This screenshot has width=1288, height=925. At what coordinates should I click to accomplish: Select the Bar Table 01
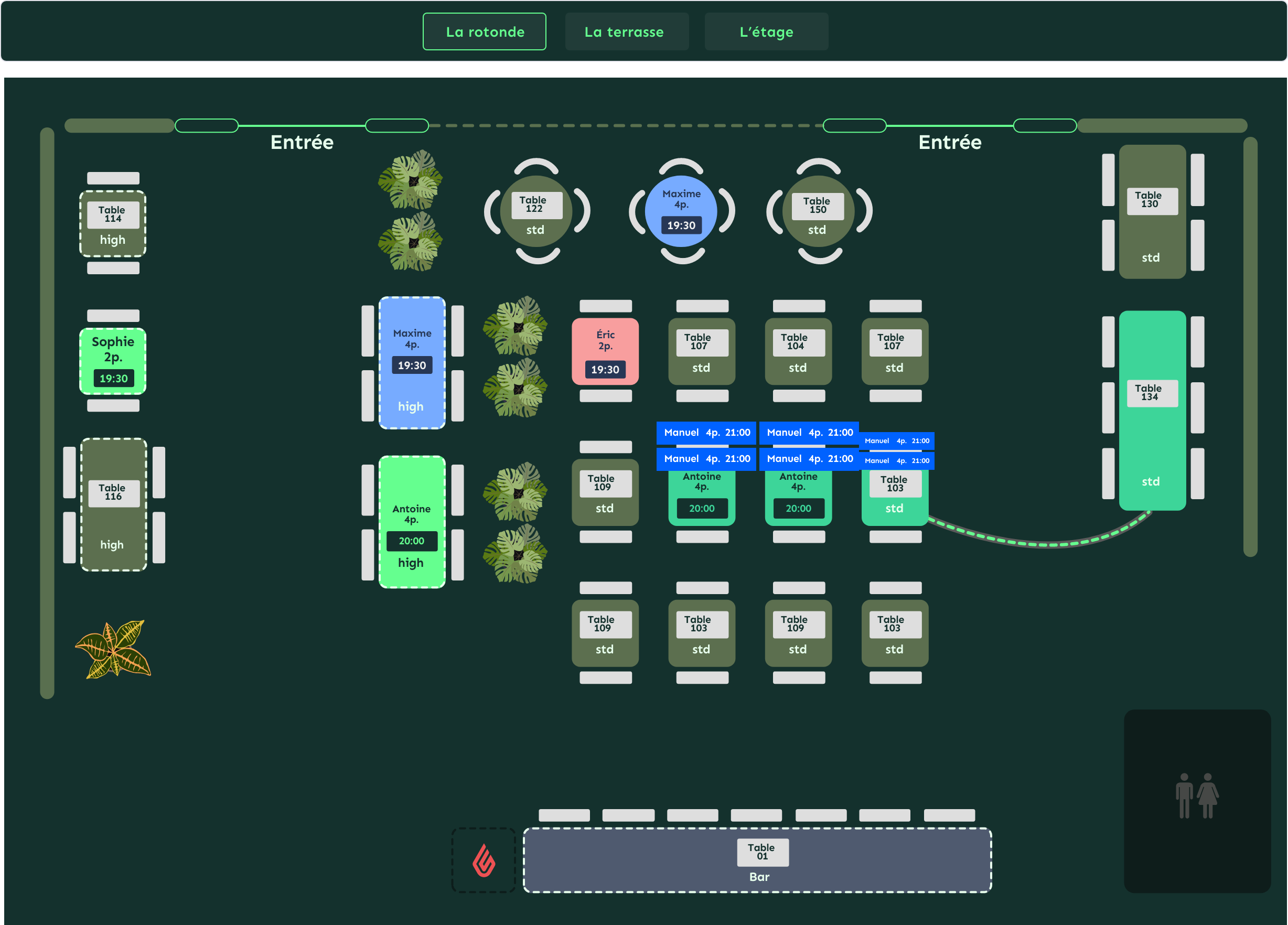point(757,859)
